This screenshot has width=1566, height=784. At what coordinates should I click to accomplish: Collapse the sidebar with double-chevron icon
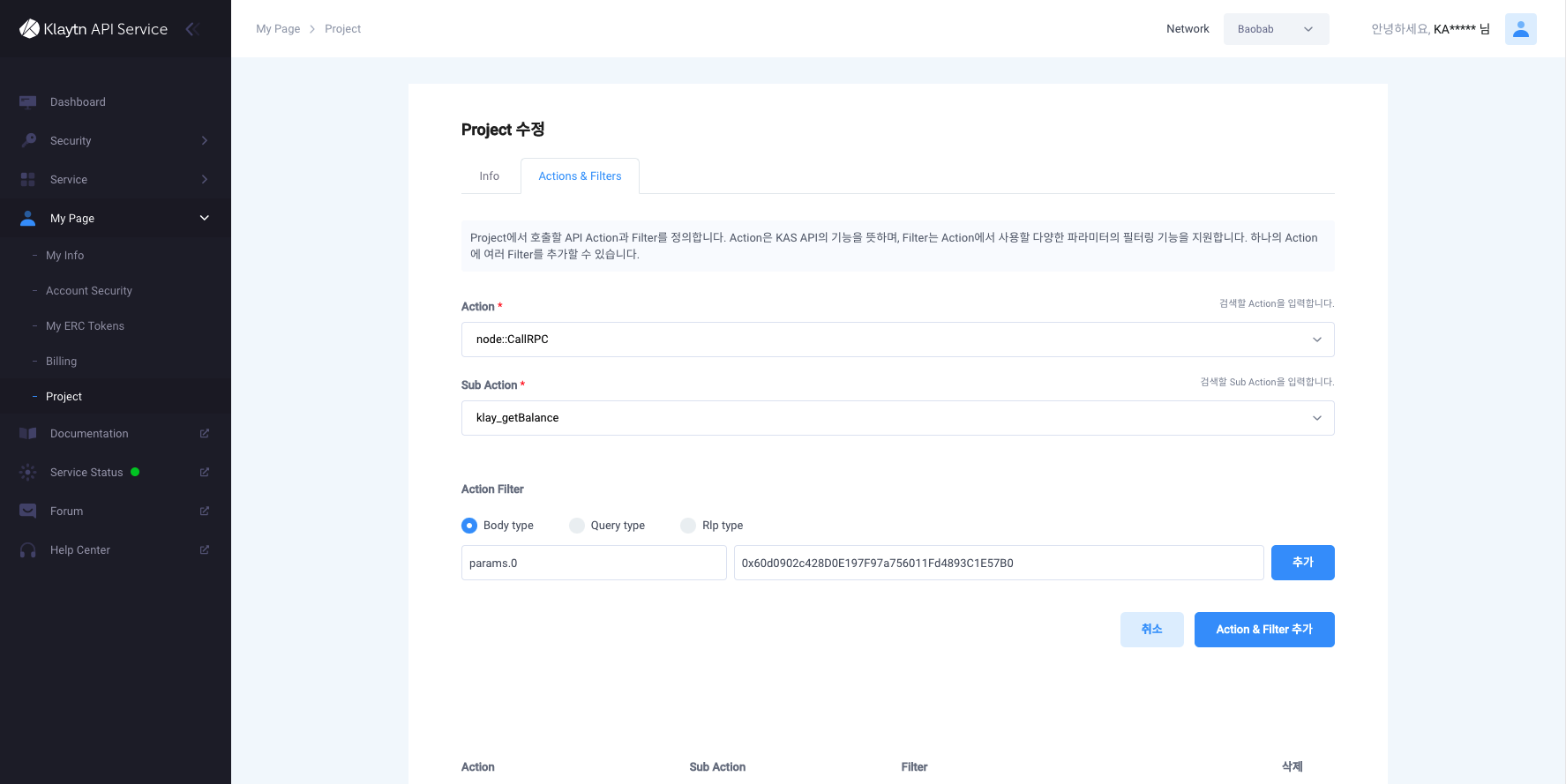click(192, 29)
